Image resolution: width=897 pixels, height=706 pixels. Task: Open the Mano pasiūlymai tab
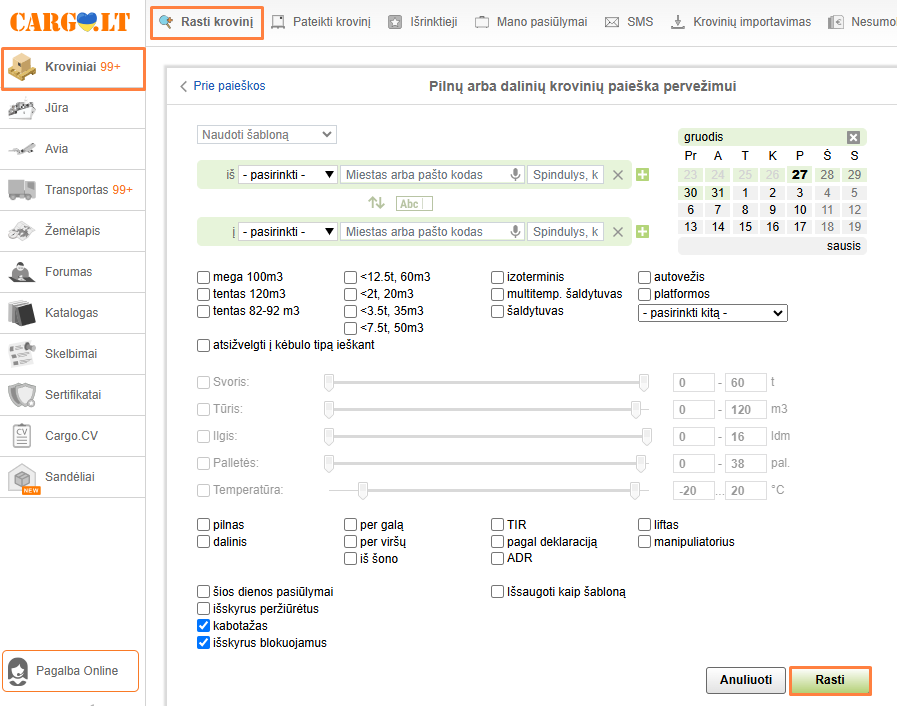coord(531,21)
